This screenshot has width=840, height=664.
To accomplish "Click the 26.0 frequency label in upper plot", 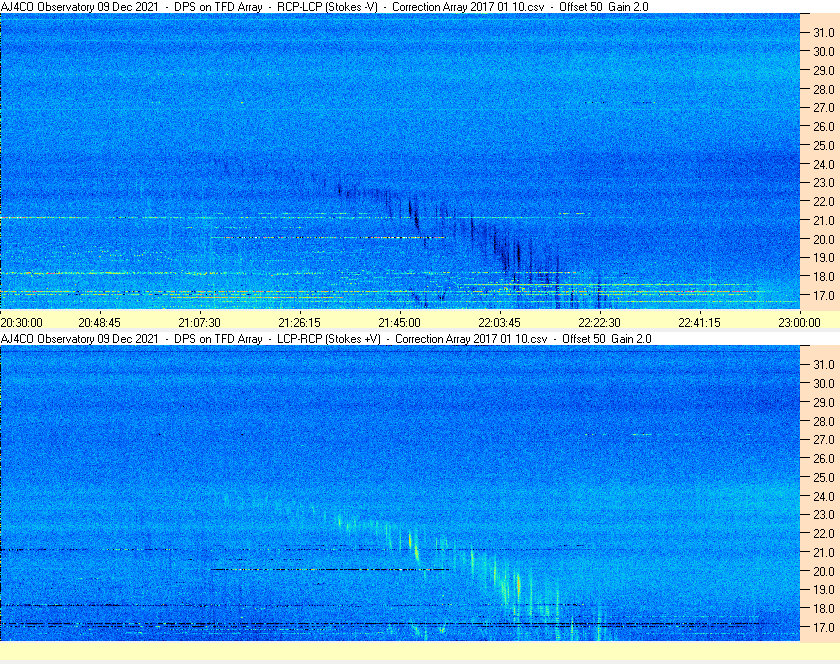I will click(824, 126).
